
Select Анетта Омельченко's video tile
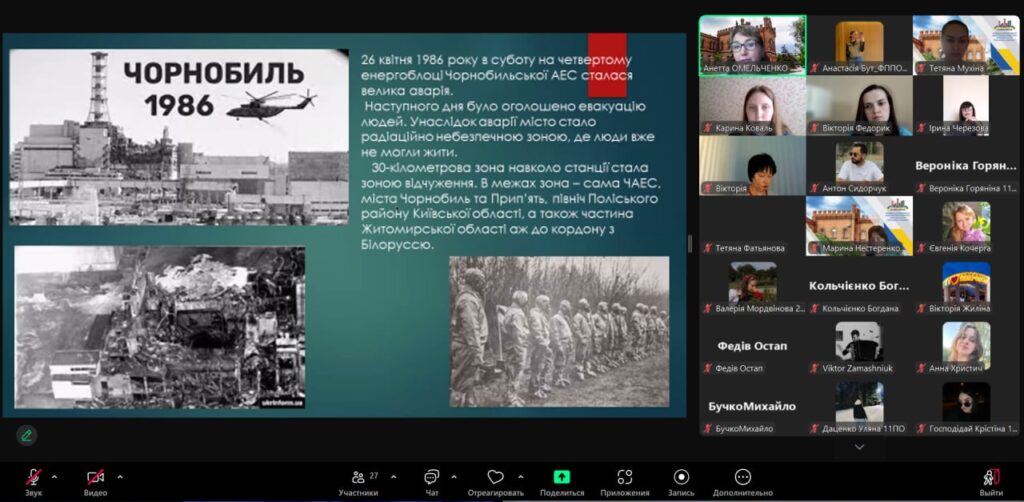click(752, 44)
